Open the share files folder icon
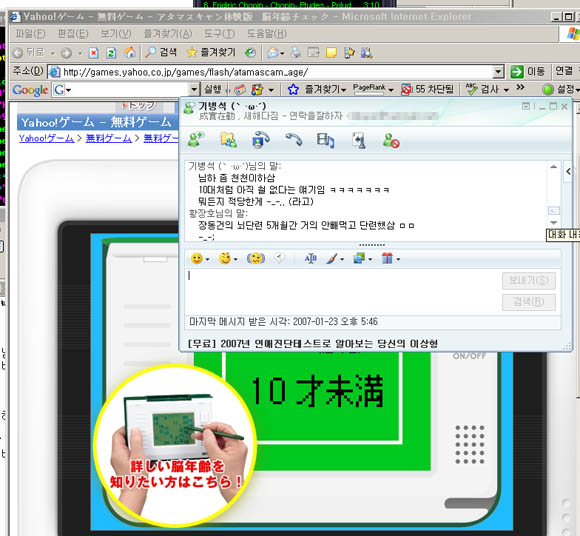The height and width of the screenshot is (536, 580). pos(229,140)
